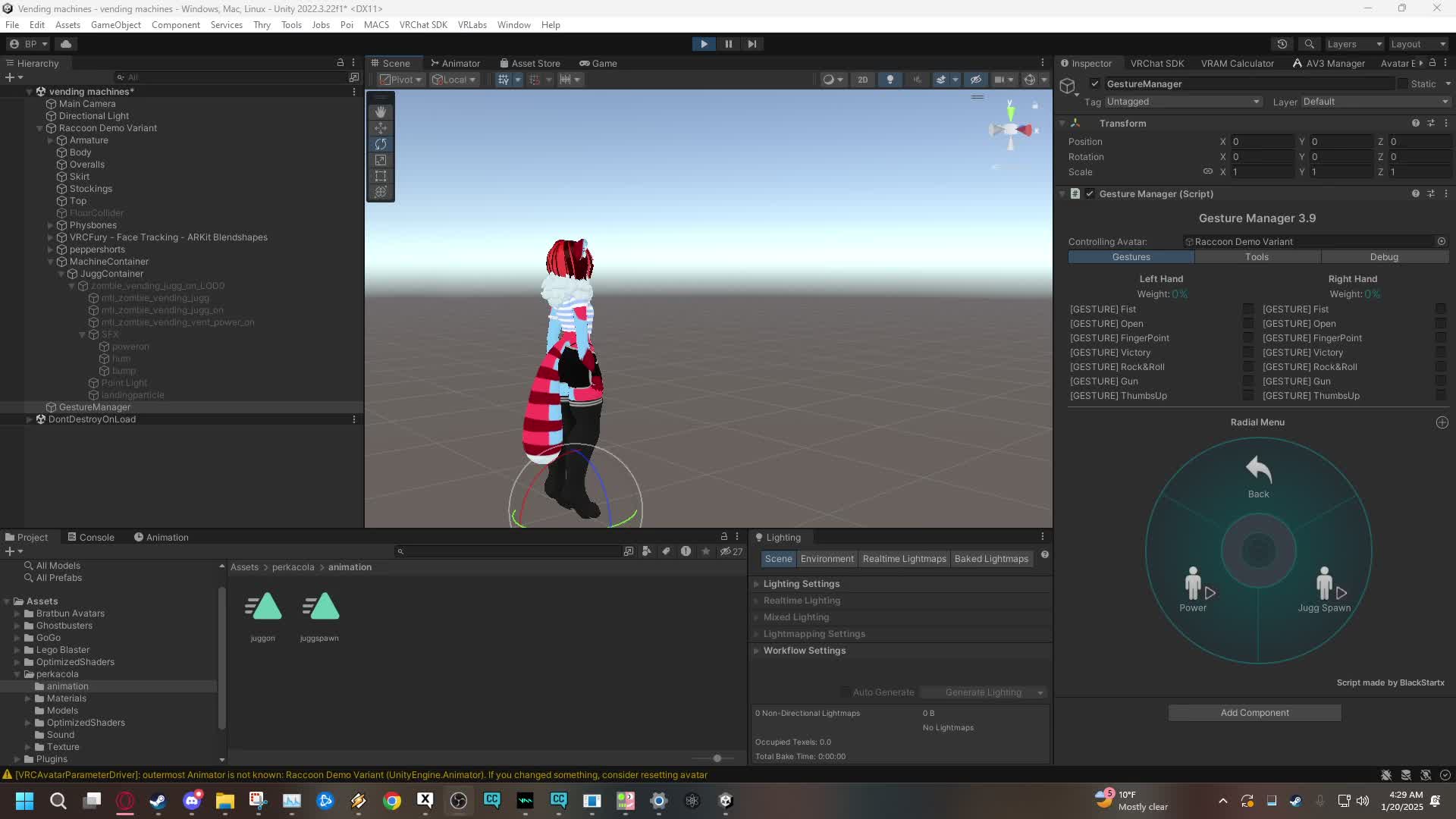The image size is (1456, 819).
Task: Click the Play button
Action: tap(704, 44)
